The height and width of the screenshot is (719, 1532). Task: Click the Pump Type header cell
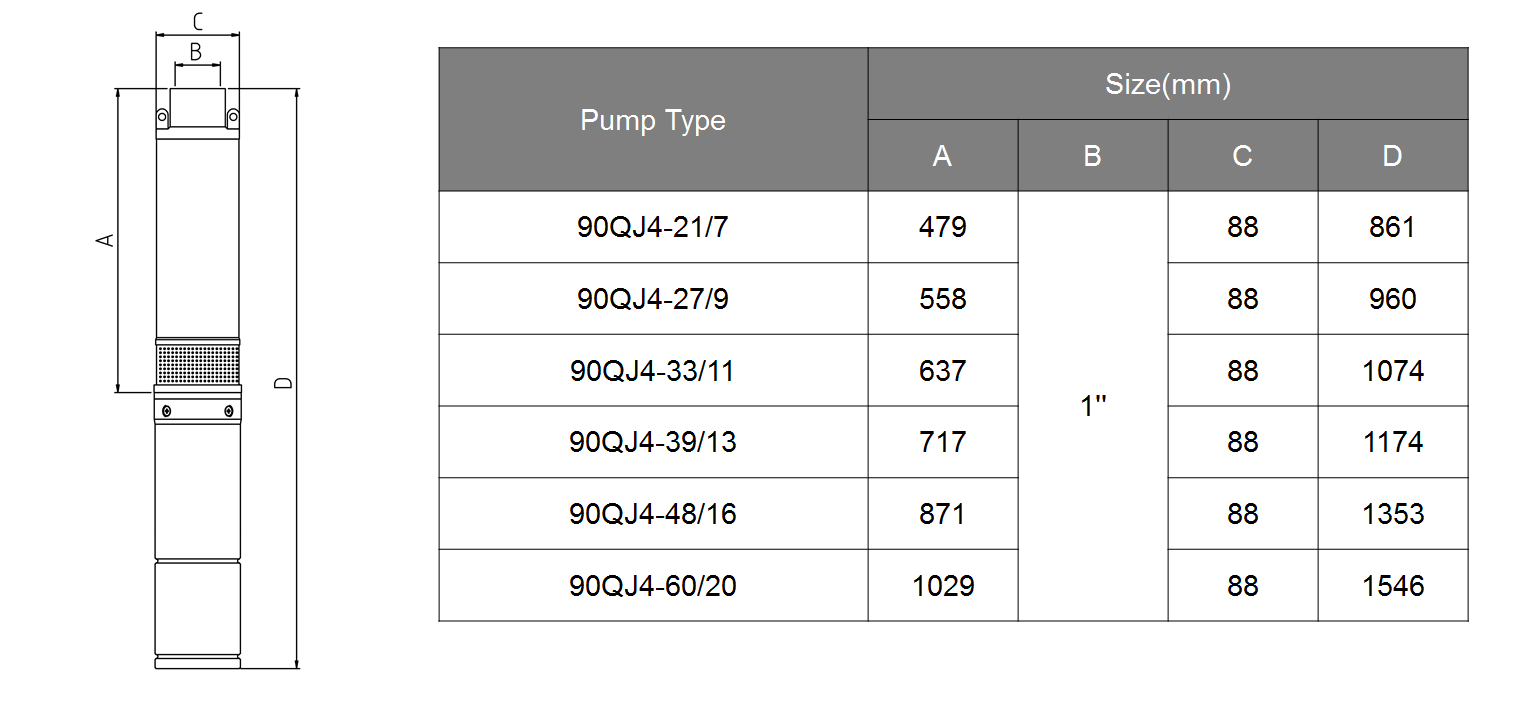coord(653,120)
